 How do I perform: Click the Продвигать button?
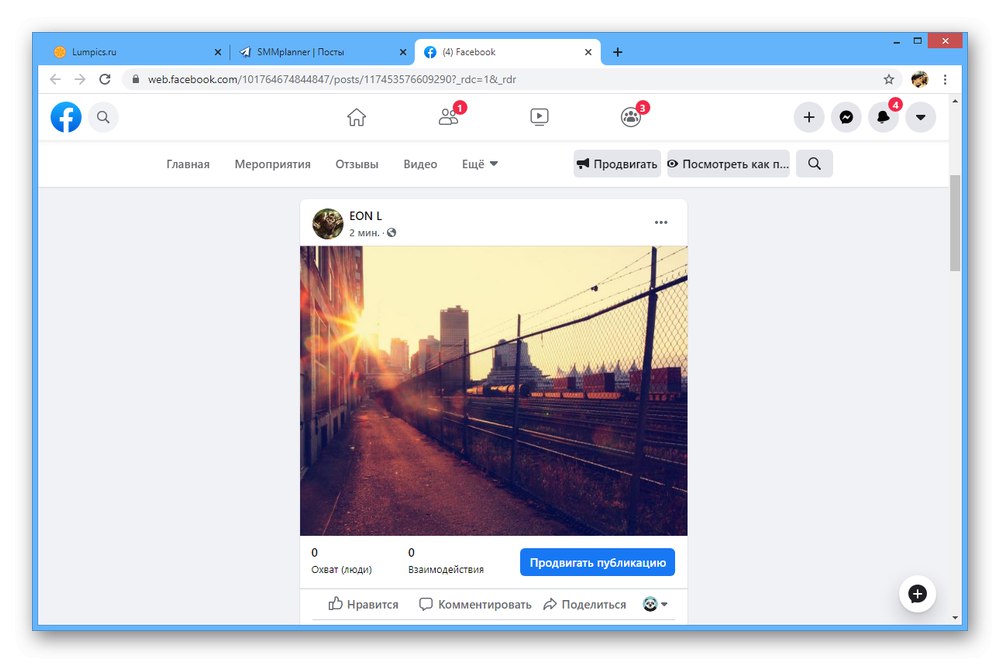pyautogui.click(x=617, y=164)
